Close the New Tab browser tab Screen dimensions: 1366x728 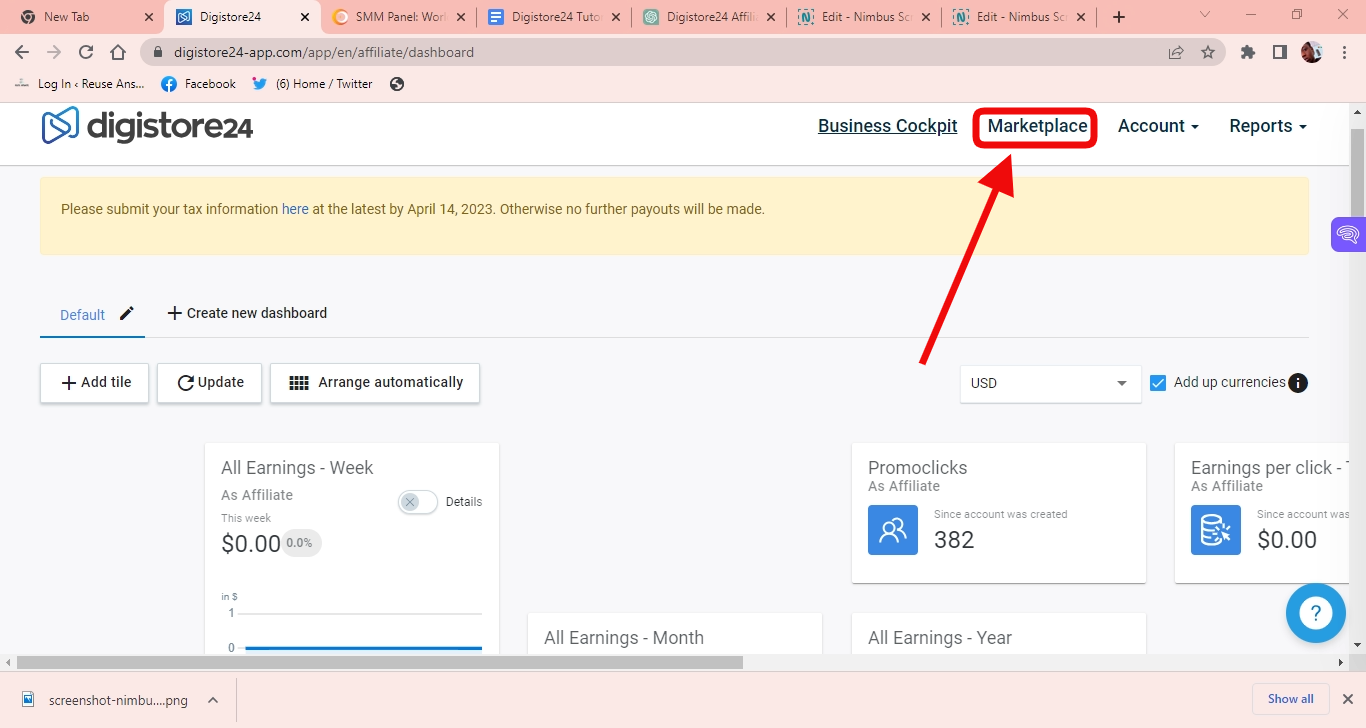coord(149,17)
